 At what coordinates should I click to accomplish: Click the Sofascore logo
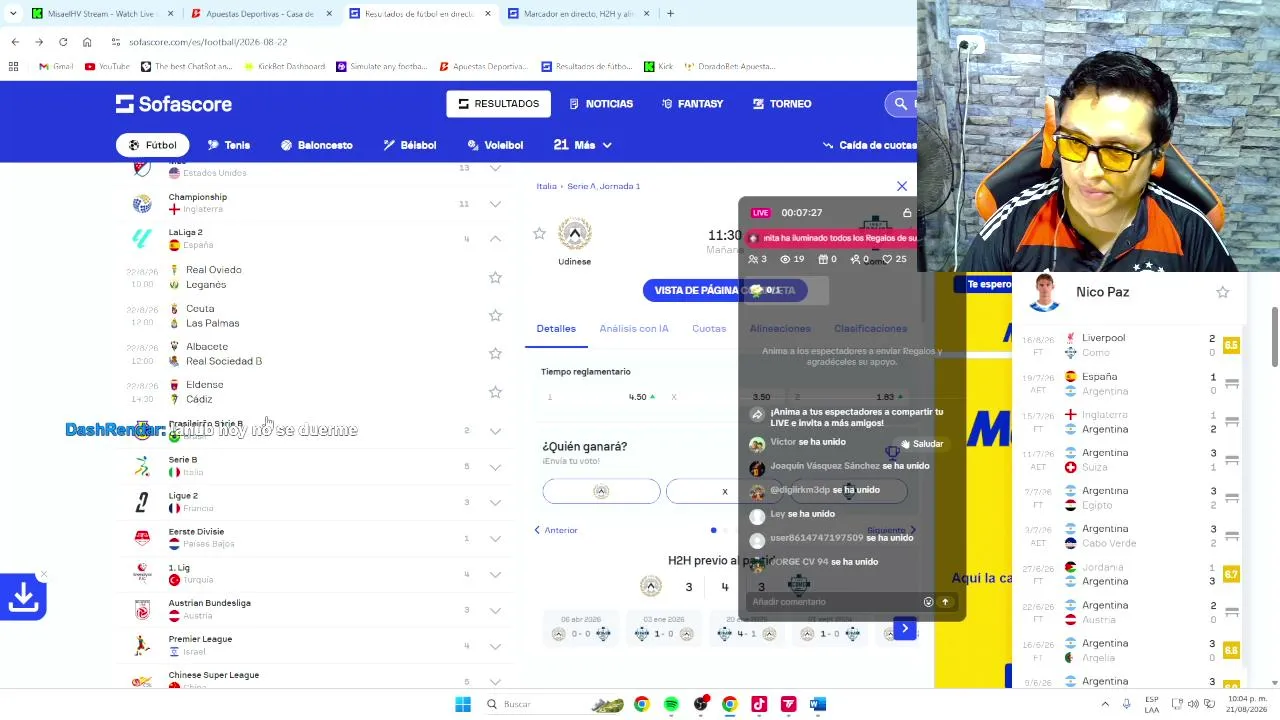coord(174,104)
